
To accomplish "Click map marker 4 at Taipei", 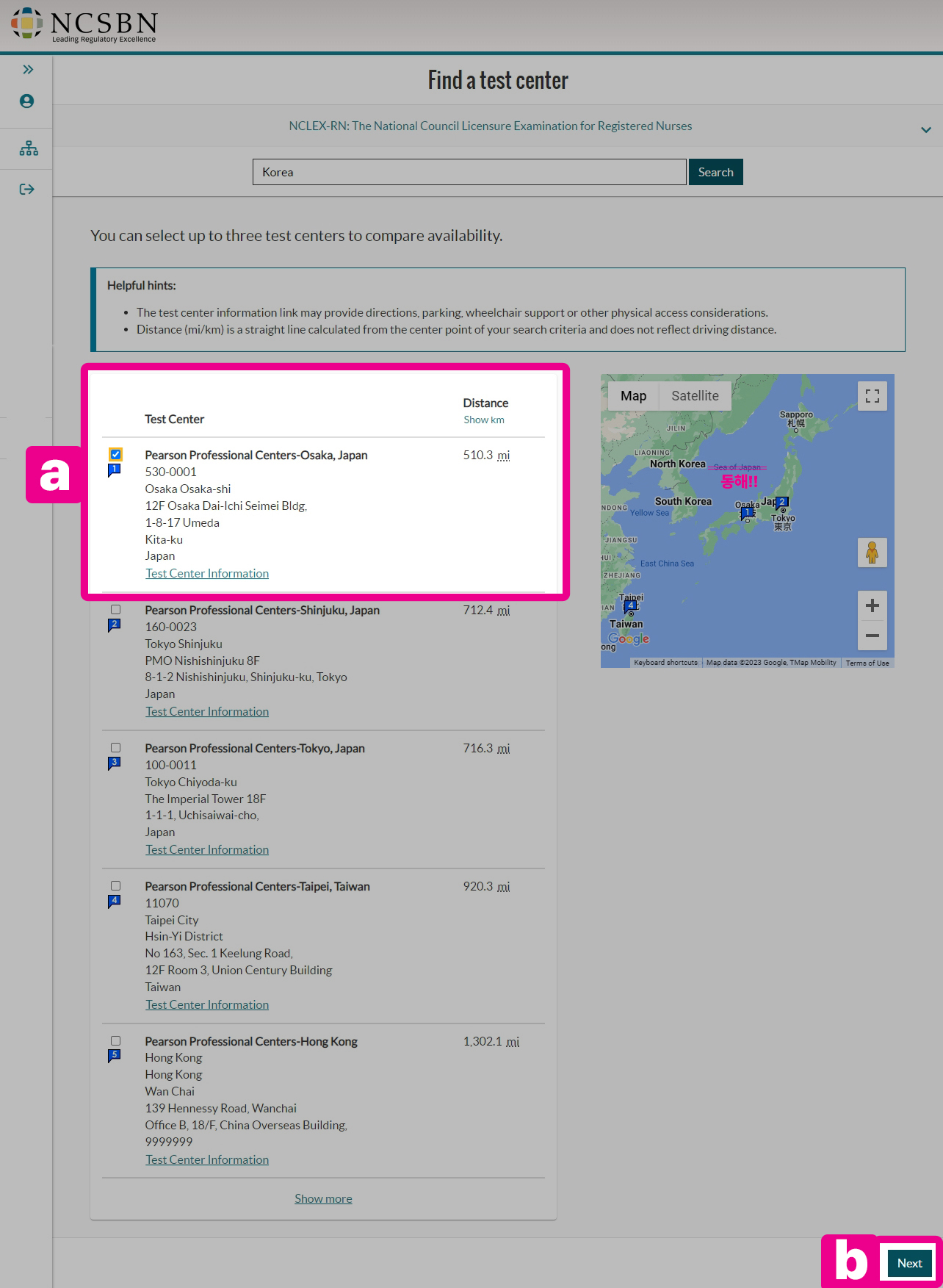I will tap(630, 607).
